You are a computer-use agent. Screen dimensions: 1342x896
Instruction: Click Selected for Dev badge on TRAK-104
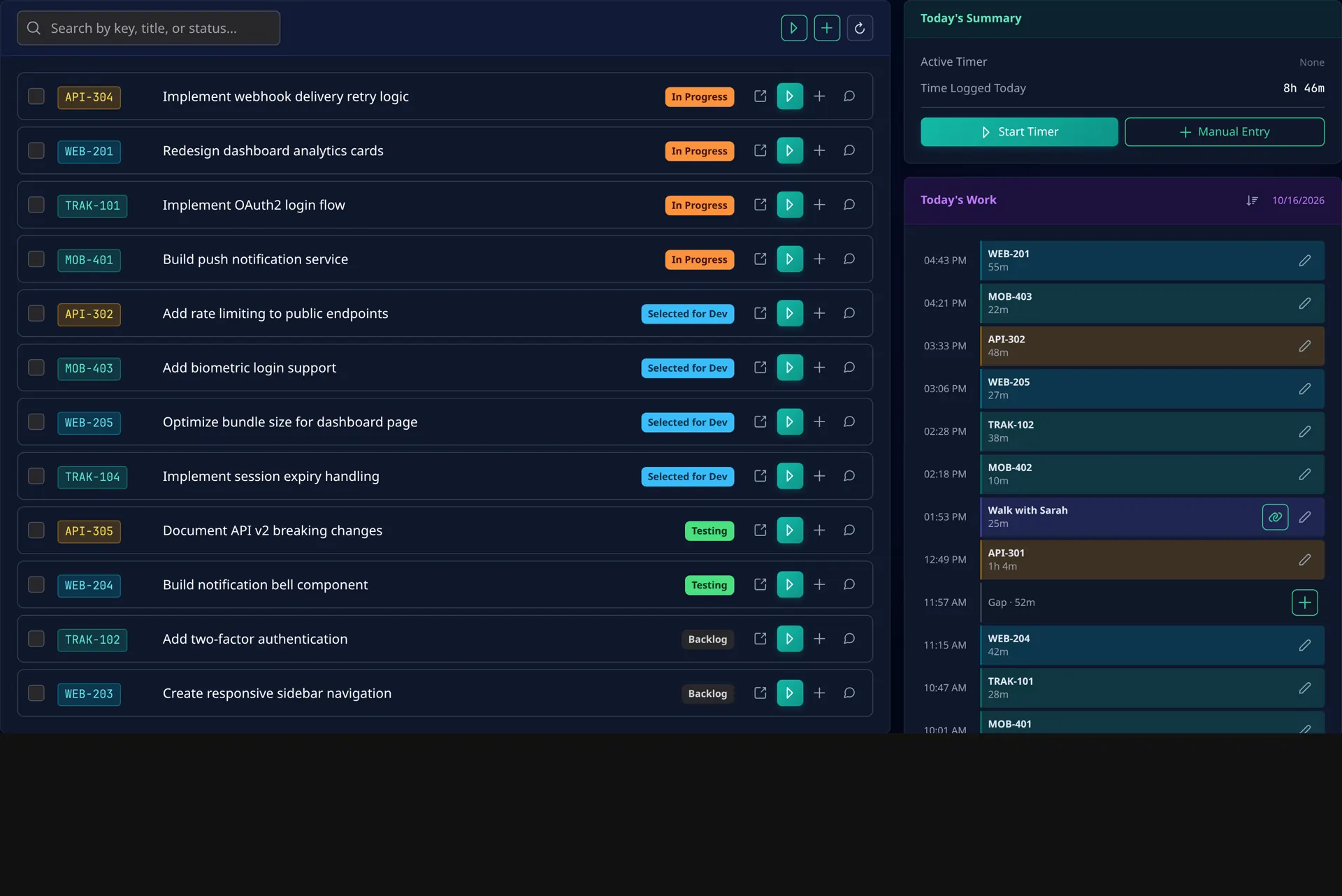[x=687, y=477]
